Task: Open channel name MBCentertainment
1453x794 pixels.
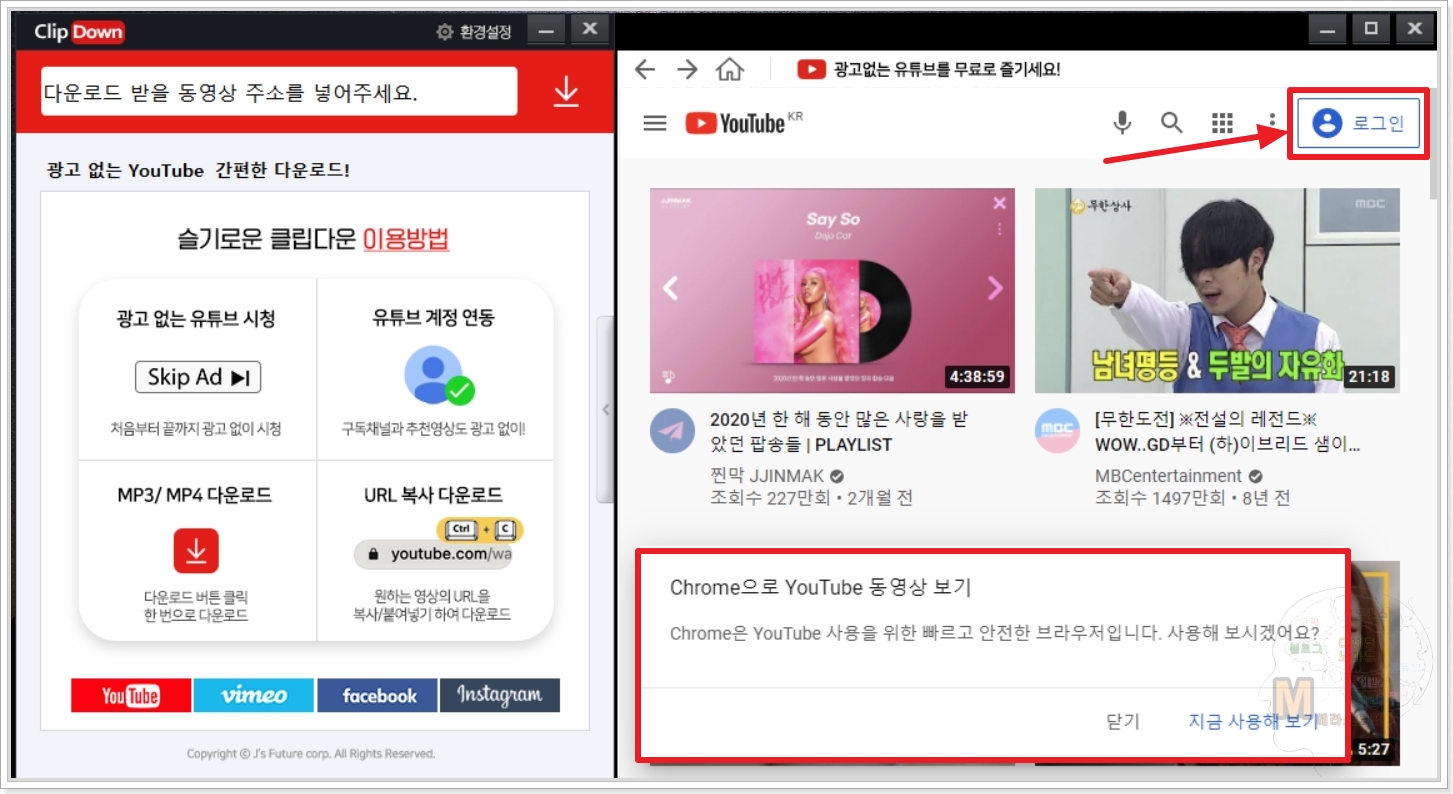Action: (1168, 476)
